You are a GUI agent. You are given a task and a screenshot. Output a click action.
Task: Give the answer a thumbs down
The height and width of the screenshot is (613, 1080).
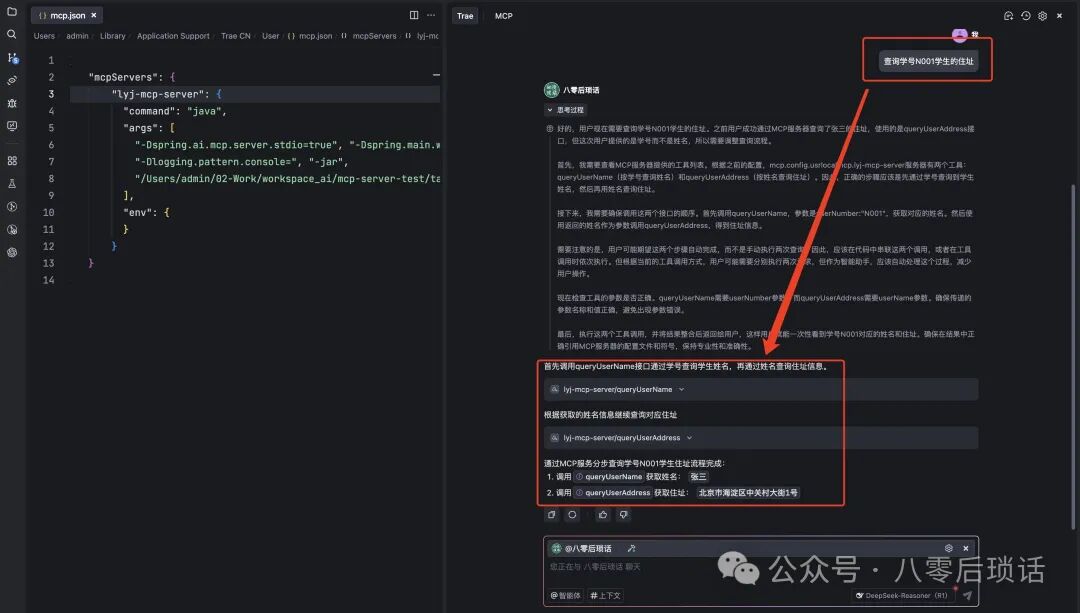tap(623, 513)
